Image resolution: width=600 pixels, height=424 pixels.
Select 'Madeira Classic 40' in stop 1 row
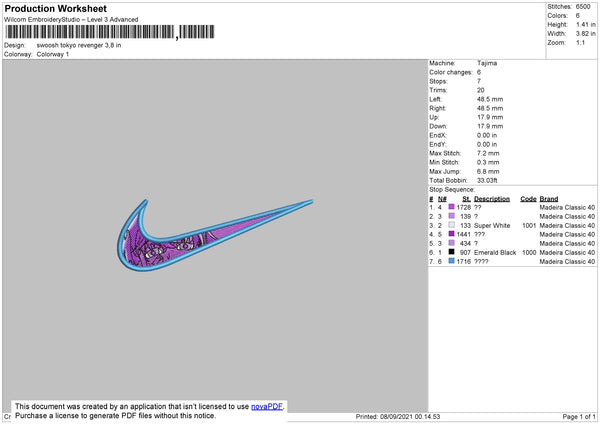click(x=567, y=207)
